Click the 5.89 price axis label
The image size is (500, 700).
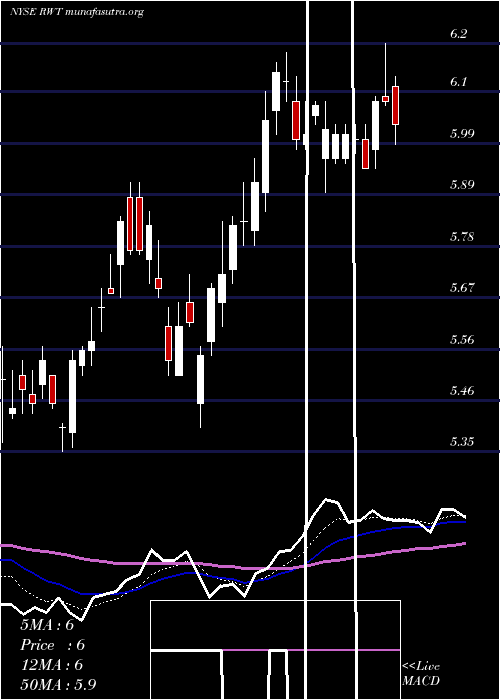pyautogui.click(x=461, y=185)
